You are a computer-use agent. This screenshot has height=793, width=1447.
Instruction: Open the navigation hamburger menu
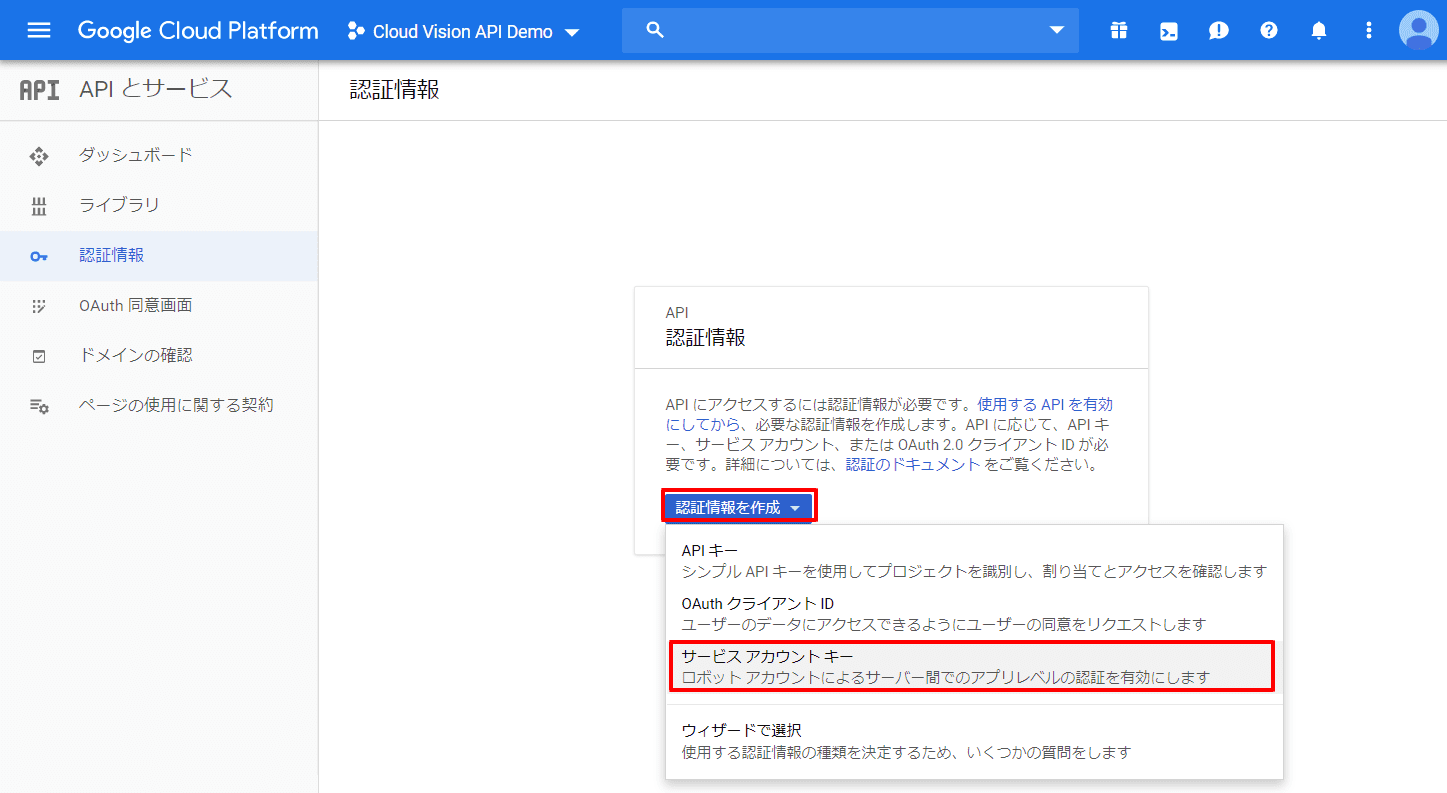coord(38,29)
